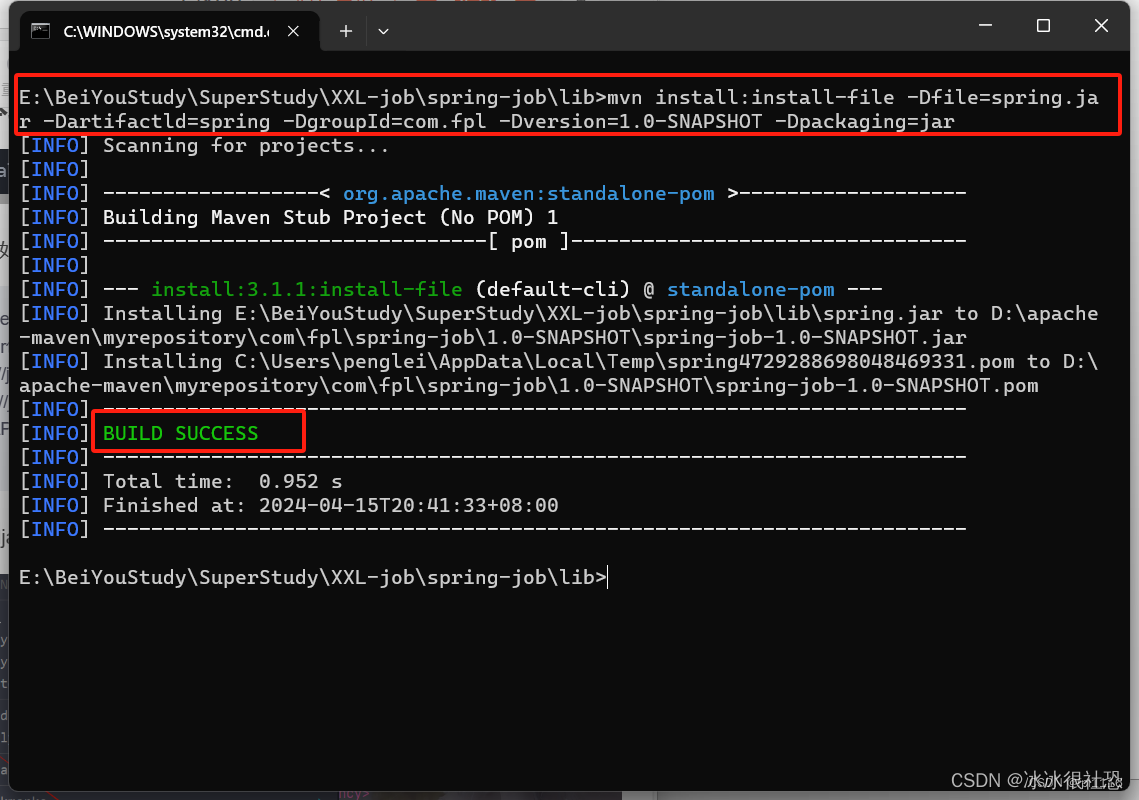This screenshot has height=800, width=1139.
Task: Click the 'Finished at: 2024-04-15T20:41:33+08:00' line
Action: point(331,505)
